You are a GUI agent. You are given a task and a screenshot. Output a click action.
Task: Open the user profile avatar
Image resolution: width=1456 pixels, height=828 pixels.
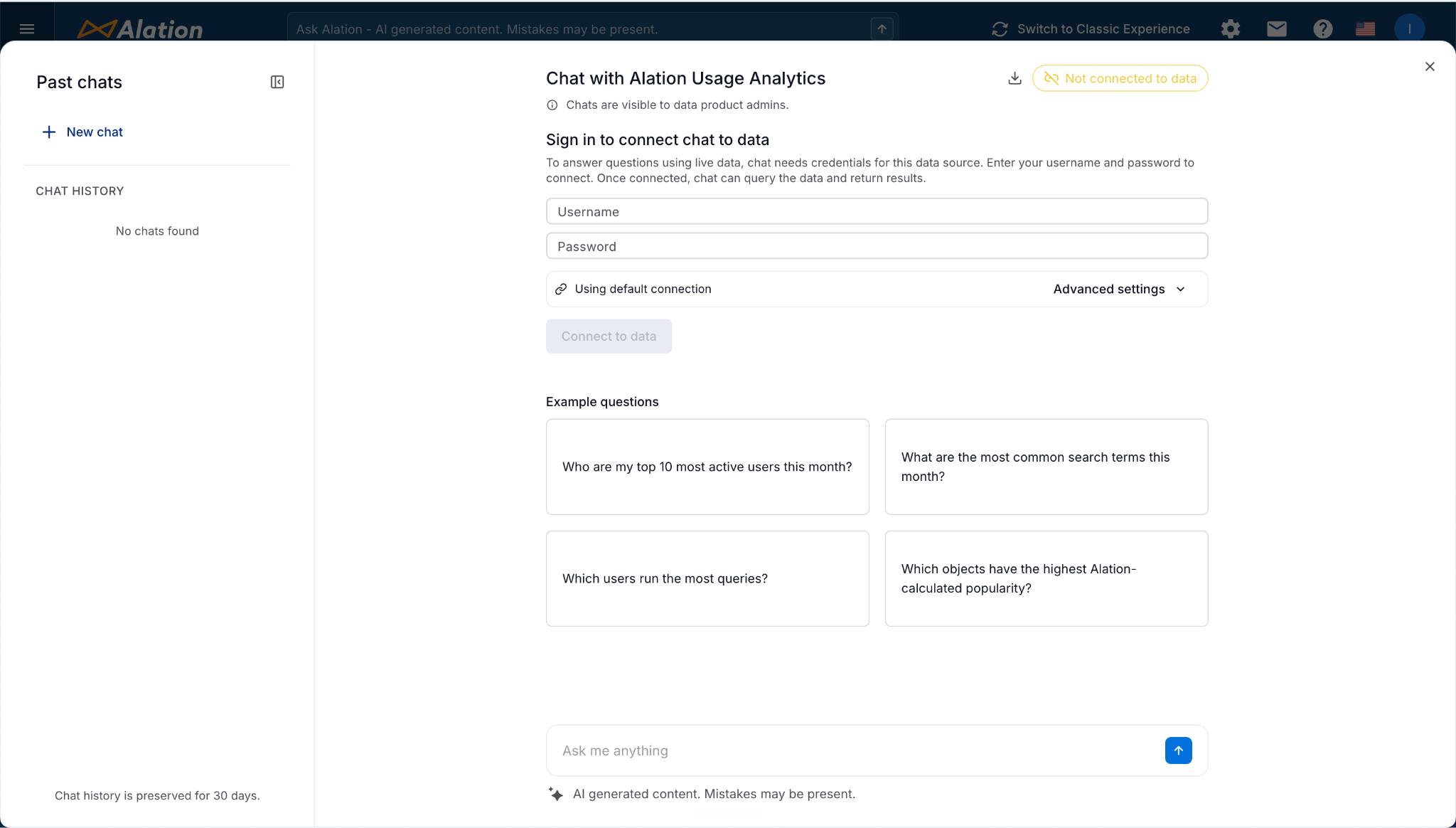[1409, 29]
